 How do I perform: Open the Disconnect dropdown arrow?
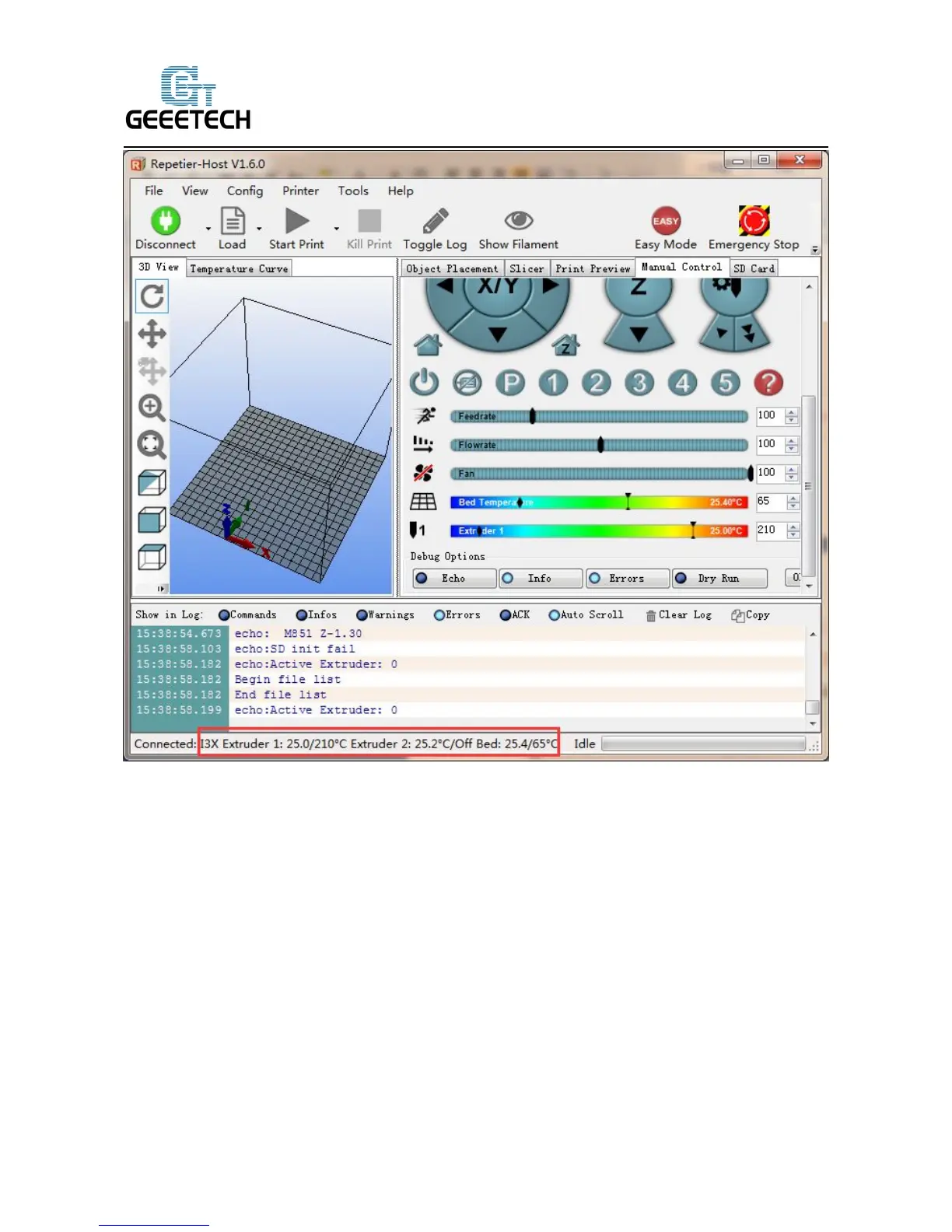(x=208, y=229)
